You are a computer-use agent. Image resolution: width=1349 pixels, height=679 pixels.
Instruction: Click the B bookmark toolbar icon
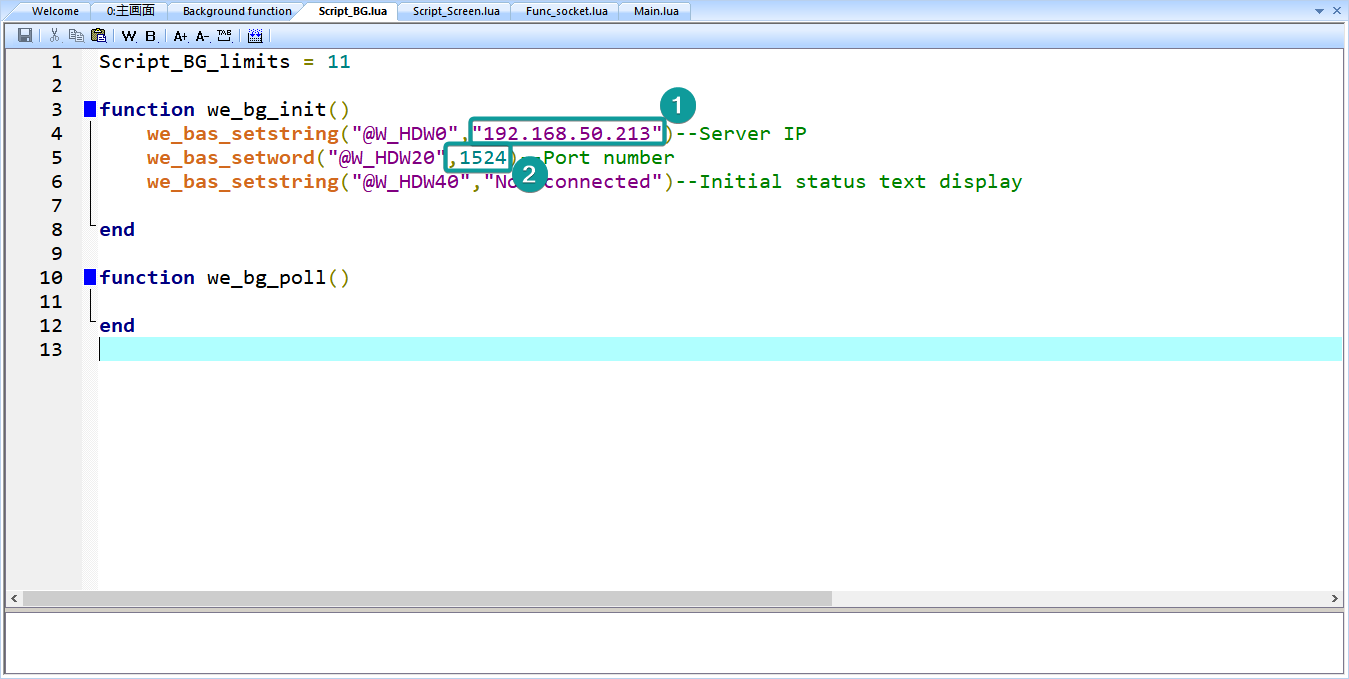click(x=150, y=35)
